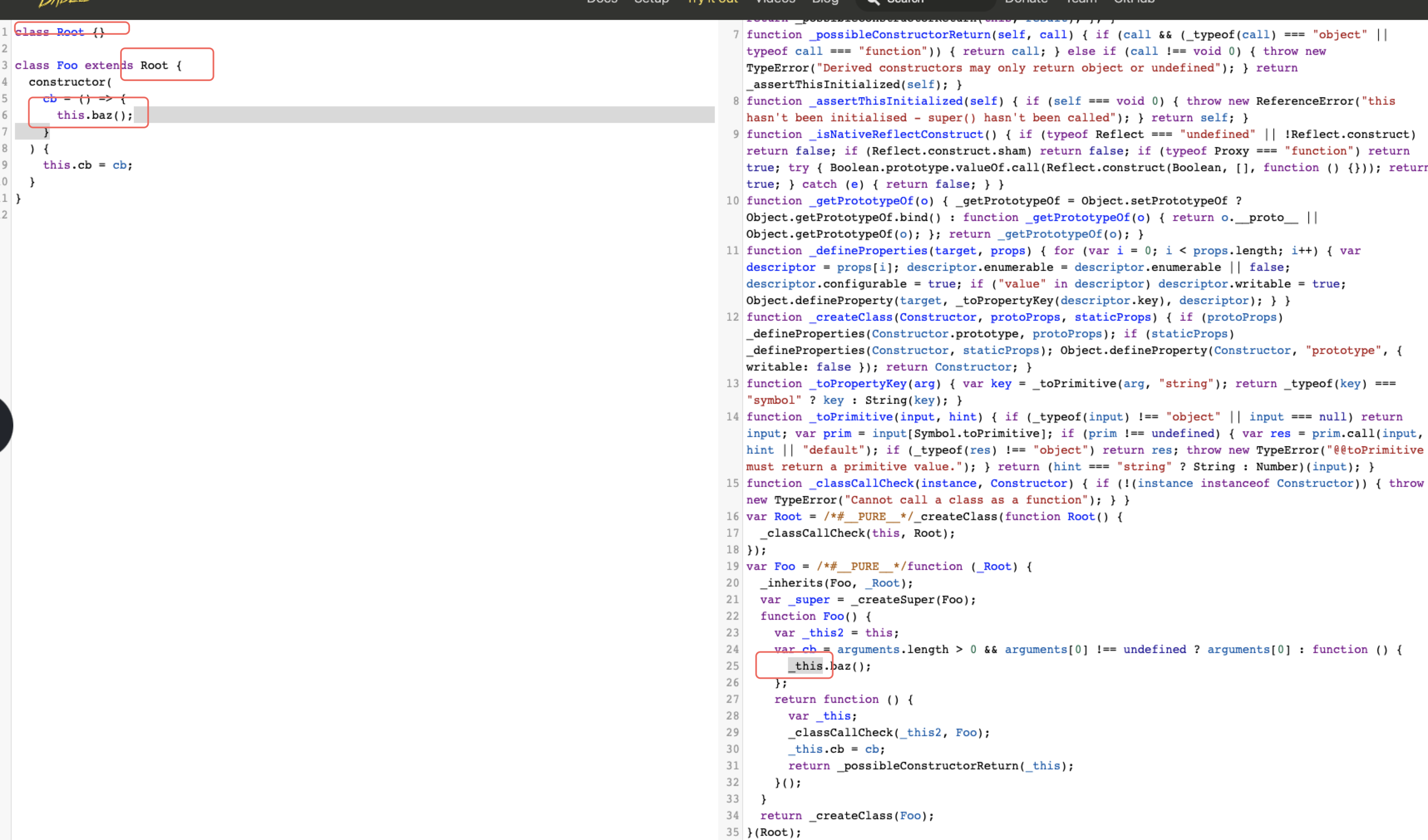
Task: Click '_this.baz();' on output line 25
Action: (x=830, y=666)
